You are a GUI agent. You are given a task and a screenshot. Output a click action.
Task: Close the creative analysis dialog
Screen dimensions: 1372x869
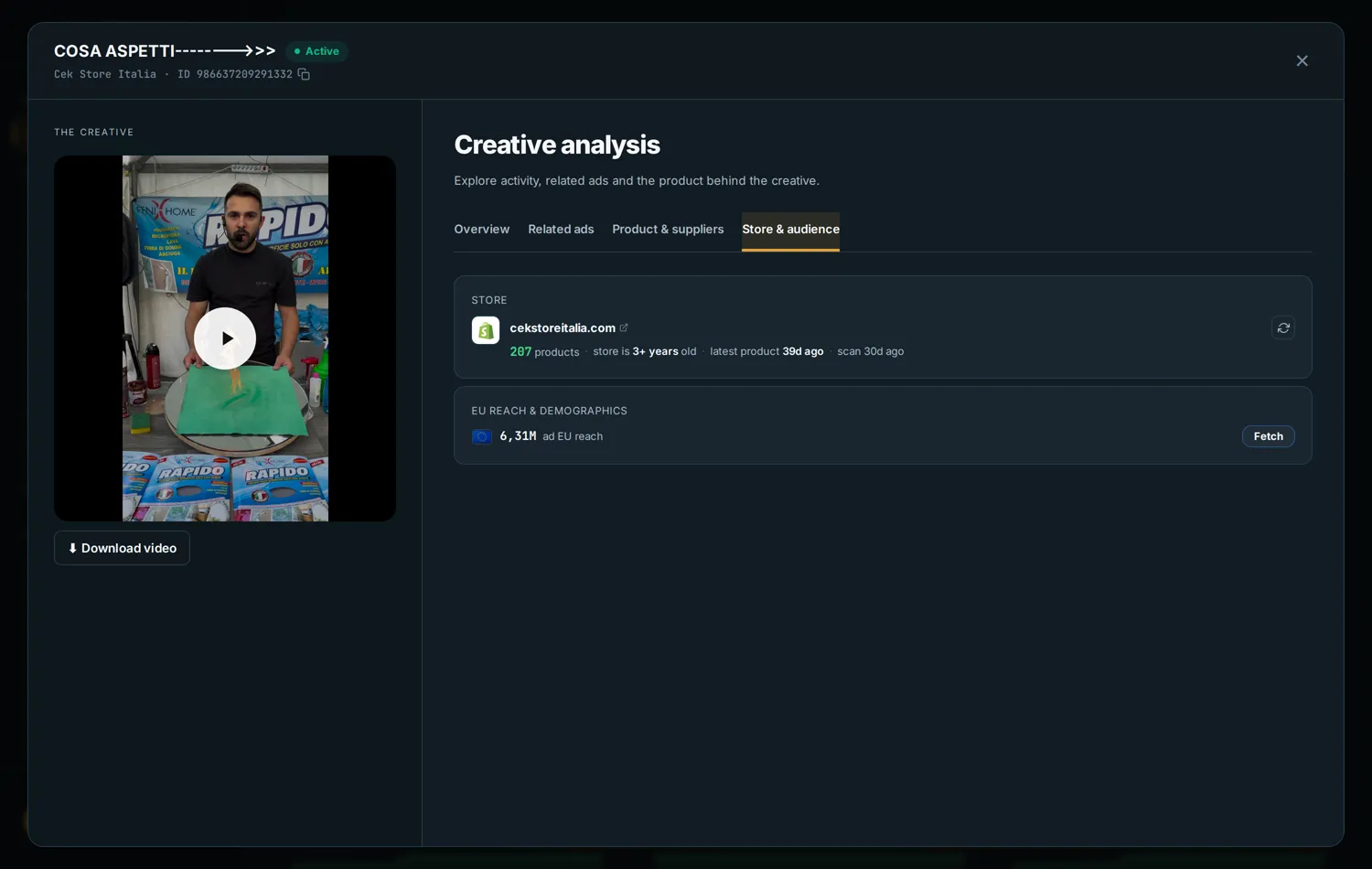pos(1302,60)
